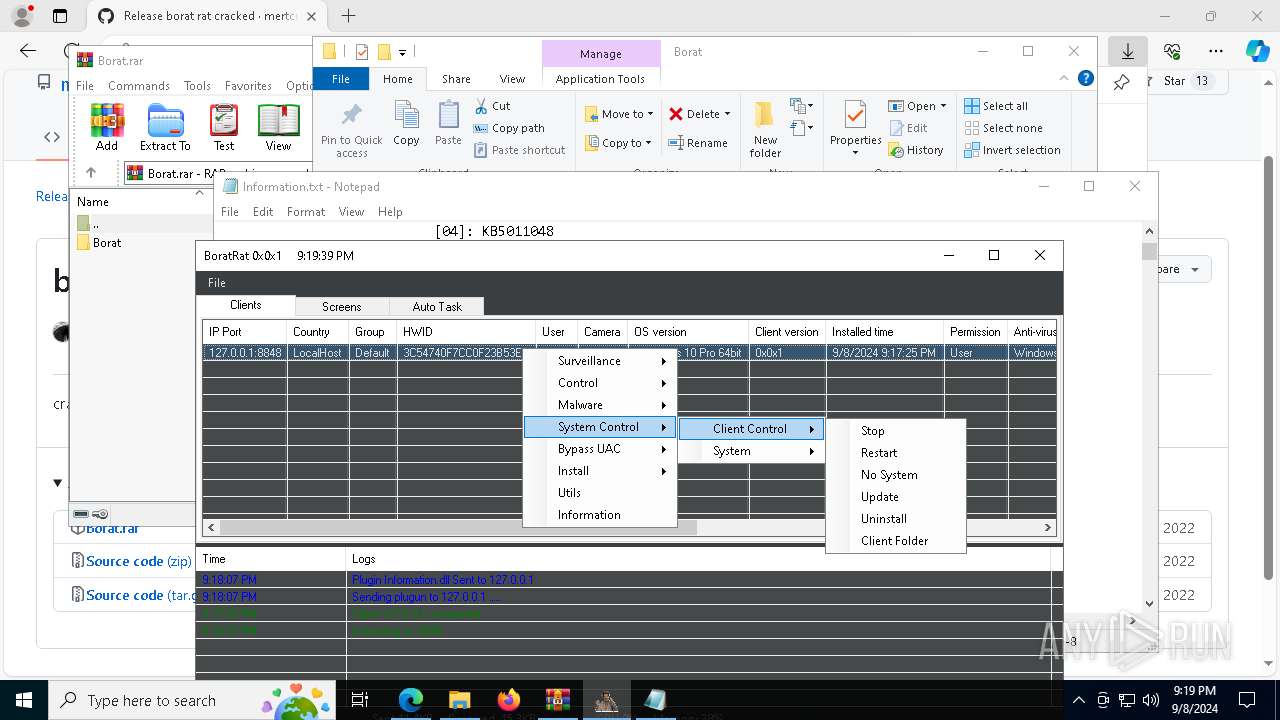This screenshot has height=720, width=1280.
Task: Open Microsoft Edge from the taskbar
Action: point(411,700)
